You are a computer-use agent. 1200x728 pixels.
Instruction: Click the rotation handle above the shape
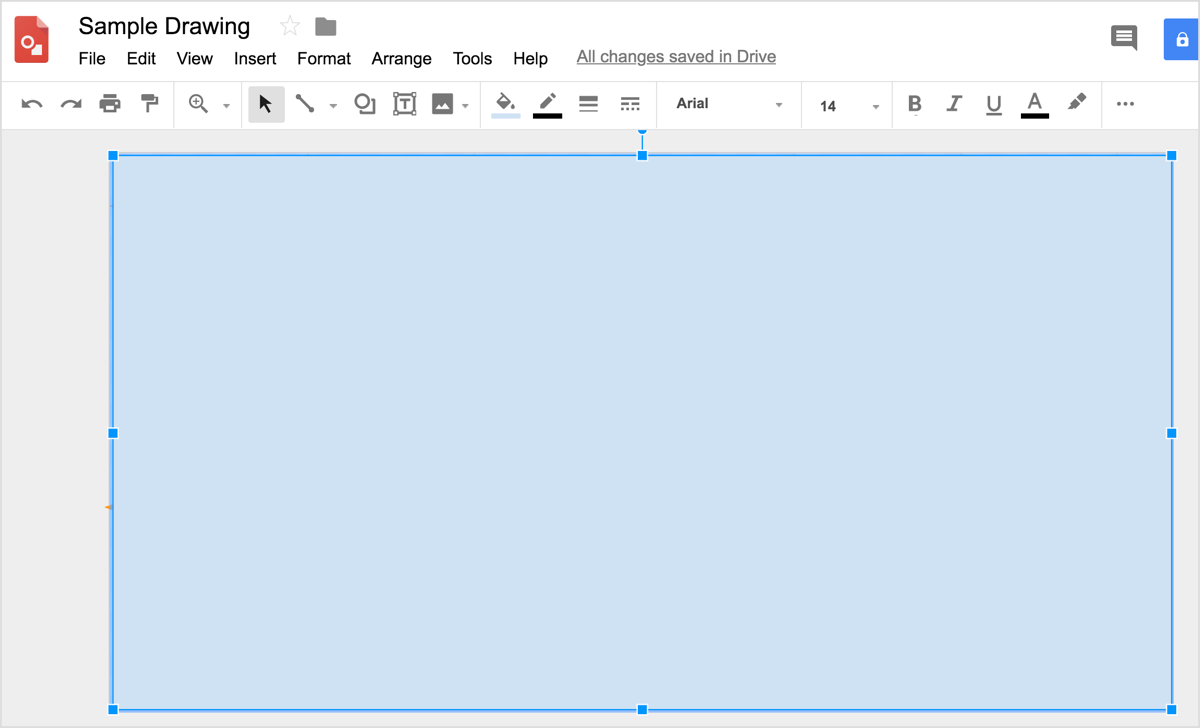642,130
